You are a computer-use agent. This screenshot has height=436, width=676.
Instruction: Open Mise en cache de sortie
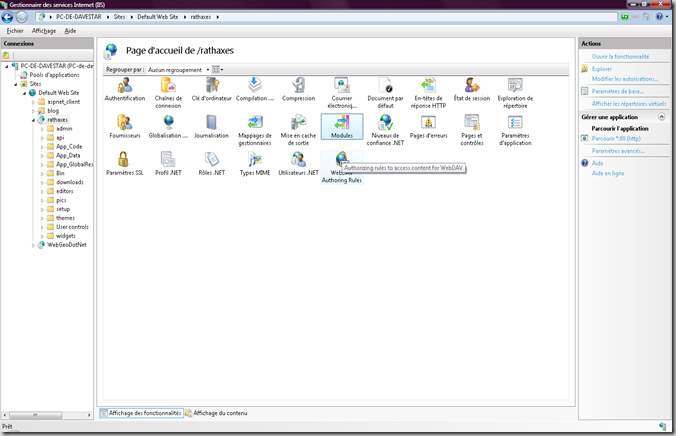point(298,130)
